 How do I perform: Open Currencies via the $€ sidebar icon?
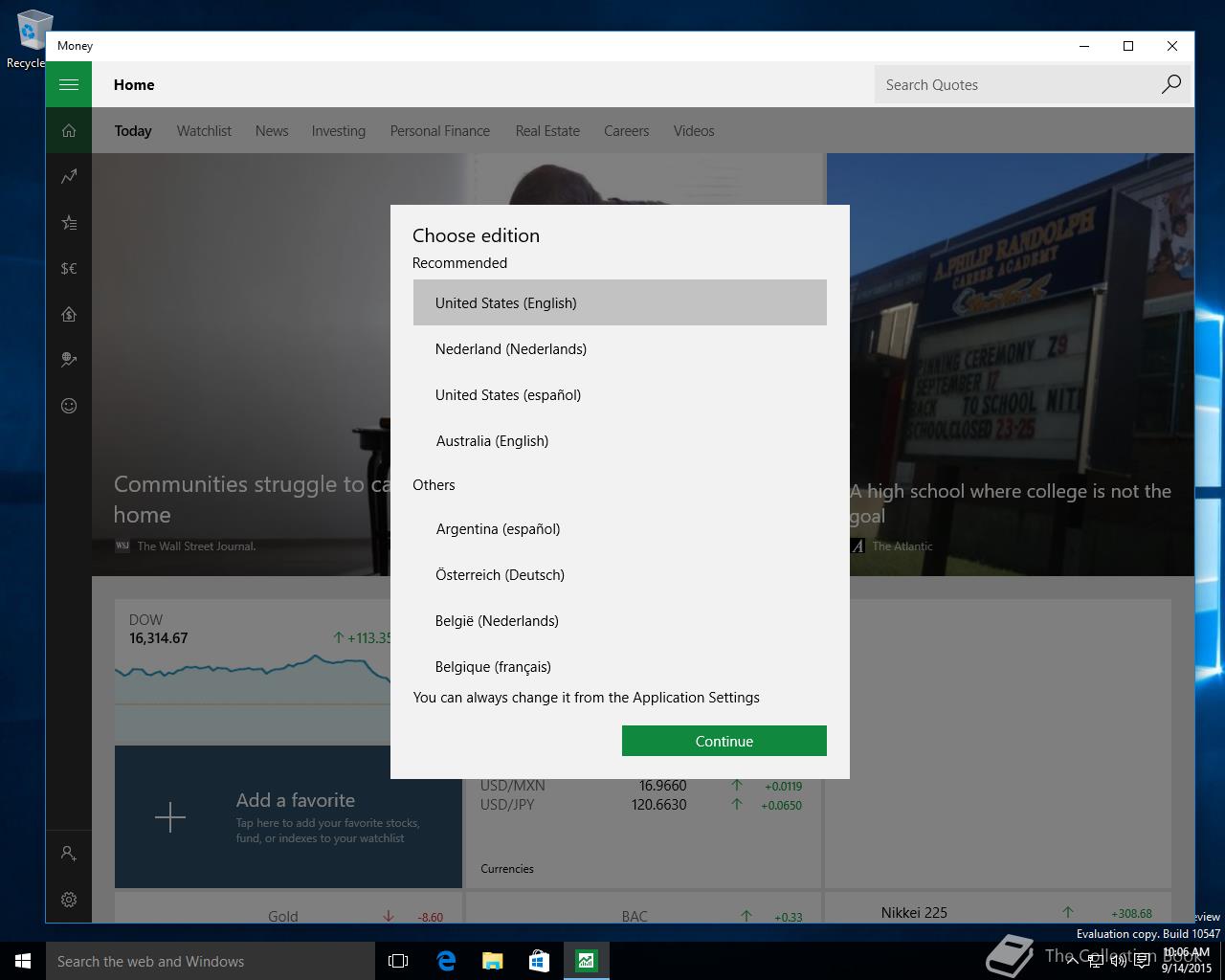point(69,268)
